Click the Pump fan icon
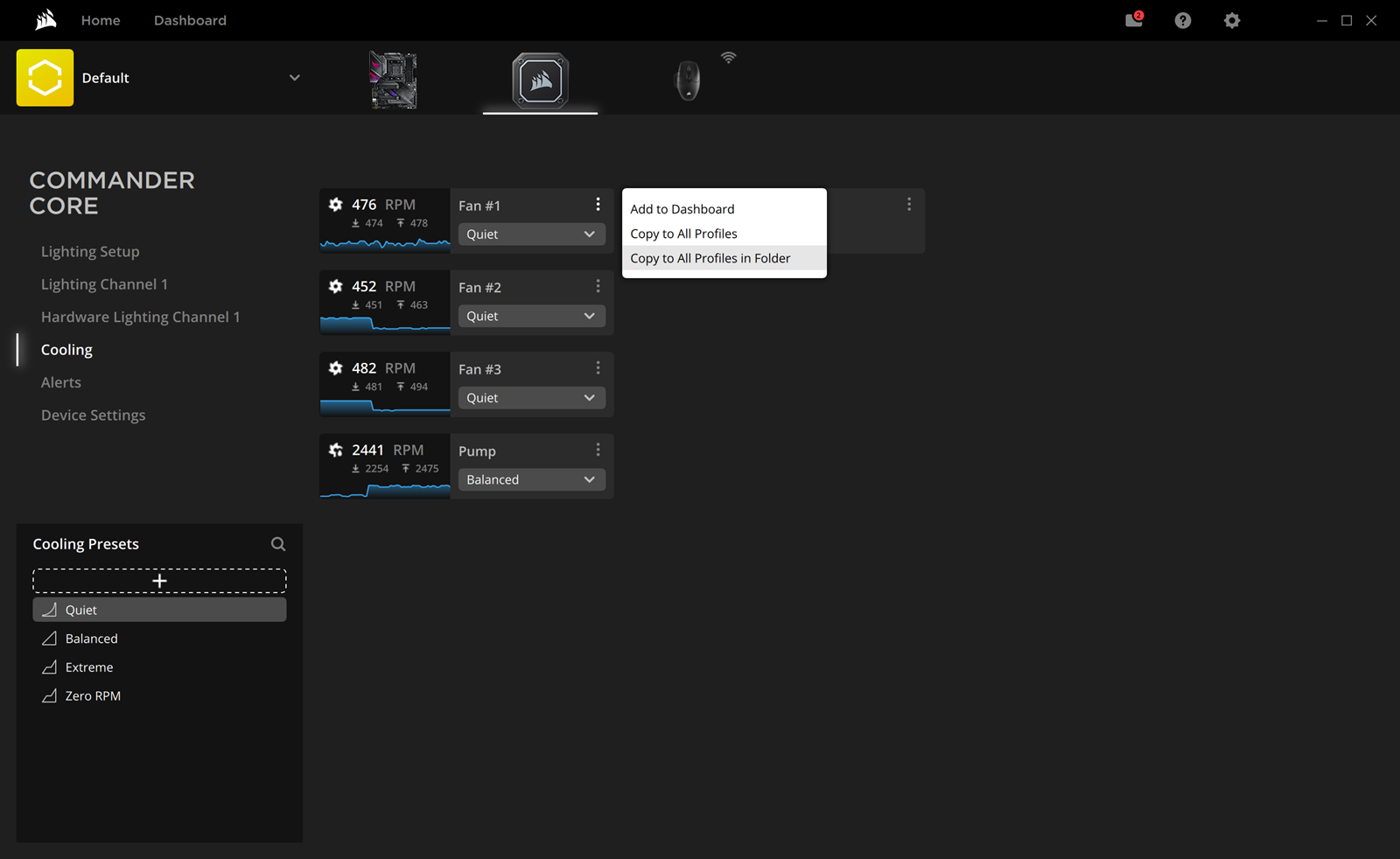This screenshot has height=859, width=1400. pyautogui.click(x=335, y=450)
